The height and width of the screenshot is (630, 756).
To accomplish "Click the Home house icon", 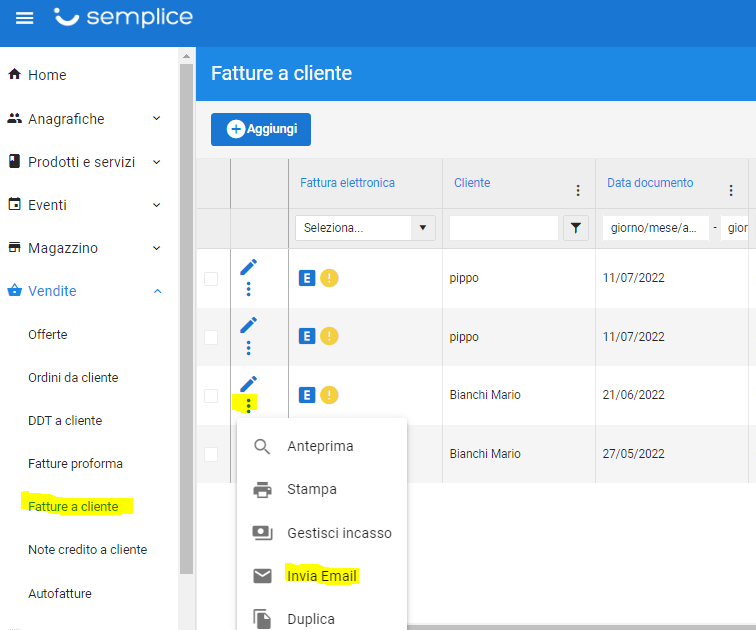I will tap(14, 74).
